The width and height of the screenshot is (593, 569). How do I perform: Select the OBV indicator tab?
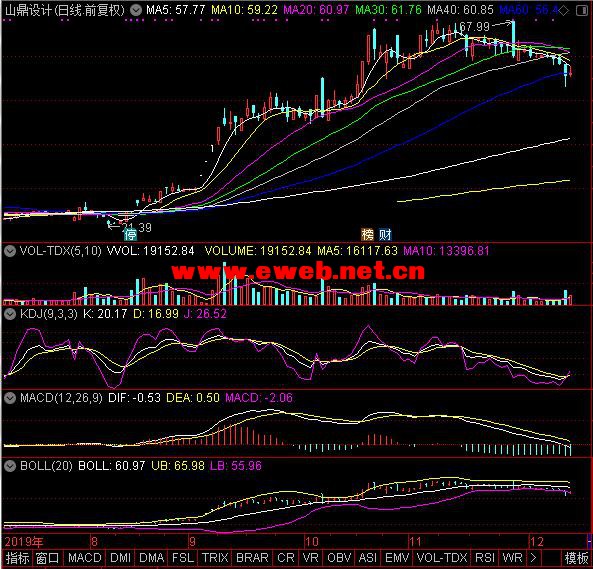click(x=339, y=558)
